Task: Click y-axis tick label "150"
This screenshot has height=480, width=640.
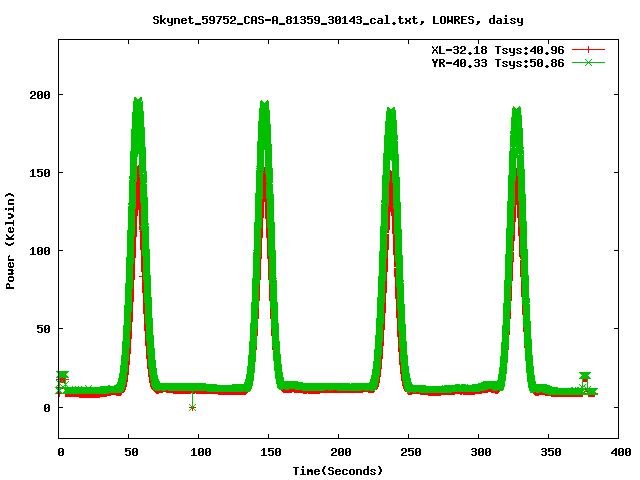Action: pyautogui.click(x=40, y=173)
